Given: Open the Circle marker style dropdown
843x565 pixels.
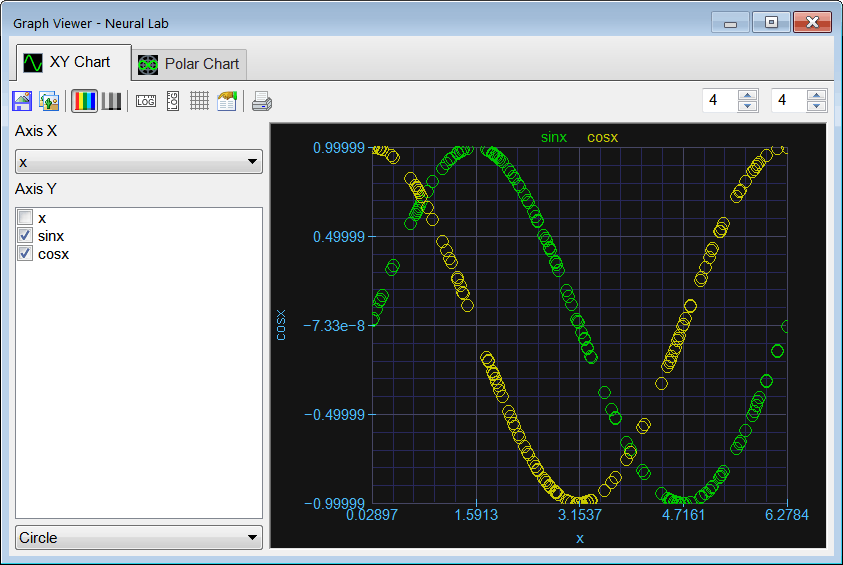Looking at the screenshot, I should coord(139,538).
